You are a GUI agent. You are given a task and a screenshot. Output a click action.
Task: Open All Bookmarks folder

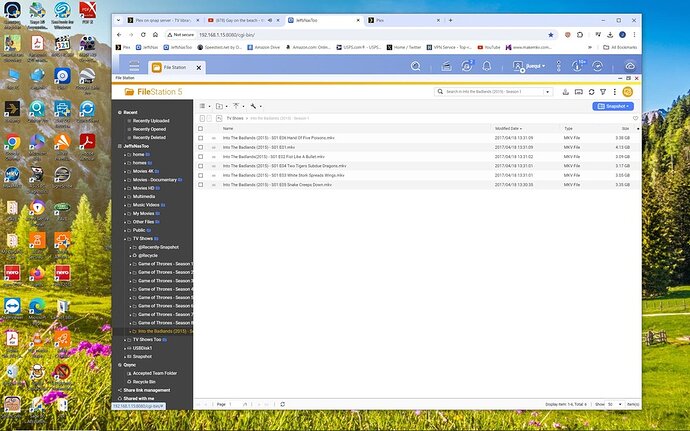click(620, 47)
